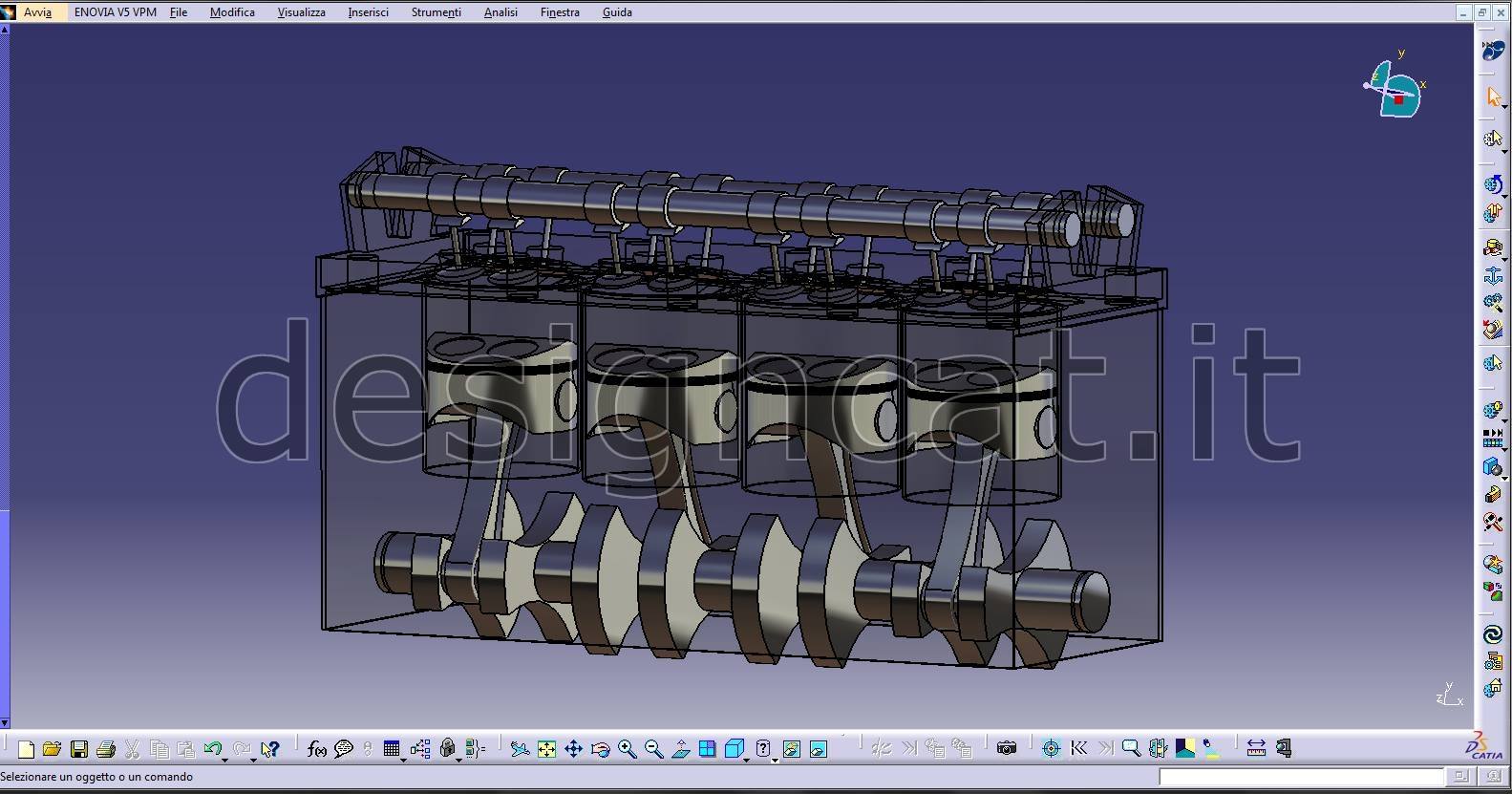Open the Inserisci menu

368,12
